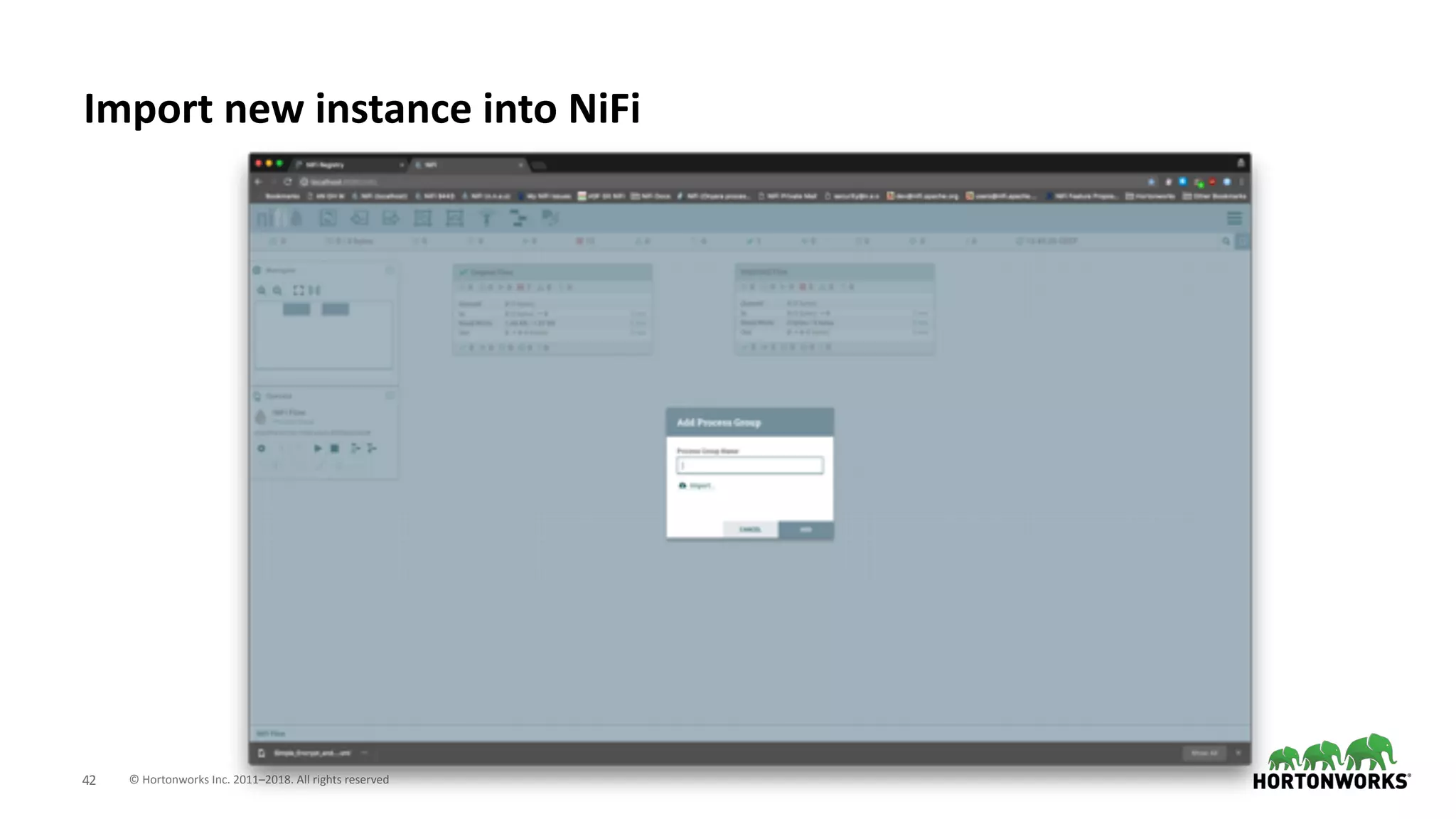Open the NiFi Private Mail bookmark
The height and width of the screenshot is (819, 1456).
coord(788,196)
